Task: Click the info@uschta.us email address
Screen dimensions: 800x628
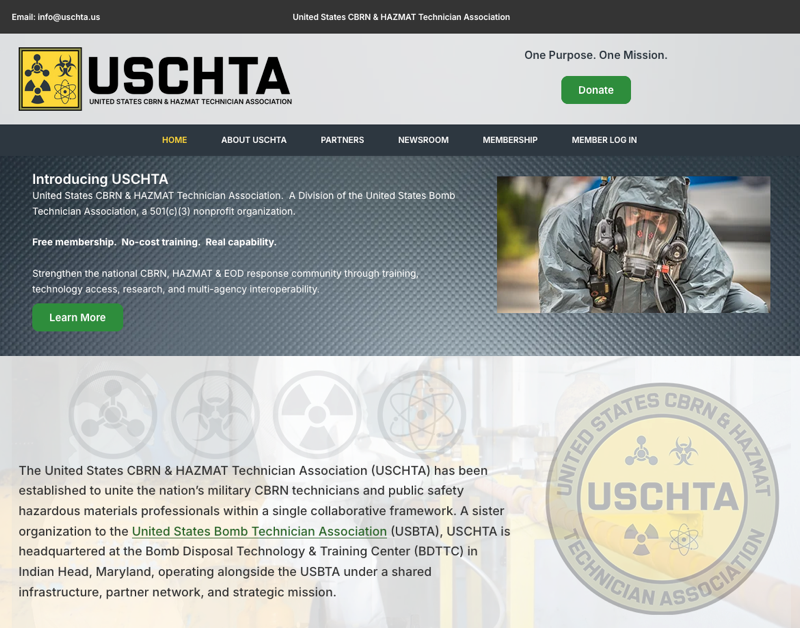Action: (68, 17)
